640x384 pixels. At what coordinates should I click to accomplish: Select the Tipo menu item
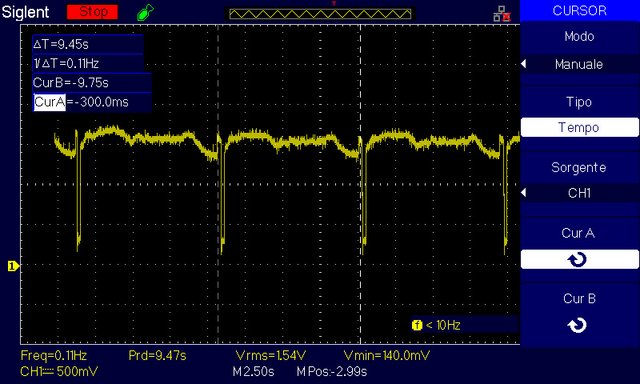pos(579,102)
